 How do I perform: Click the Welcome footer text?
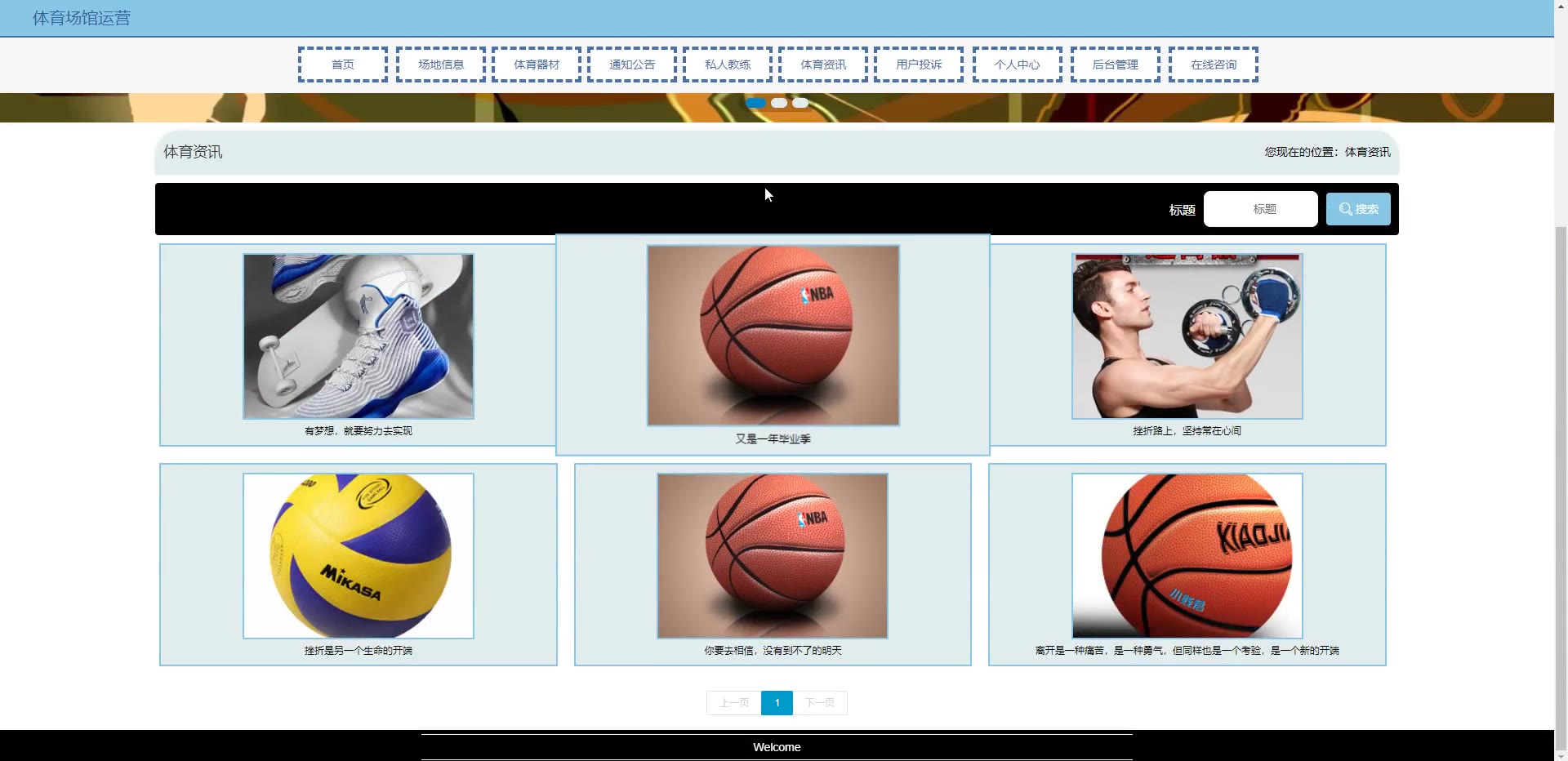(777, 747)
